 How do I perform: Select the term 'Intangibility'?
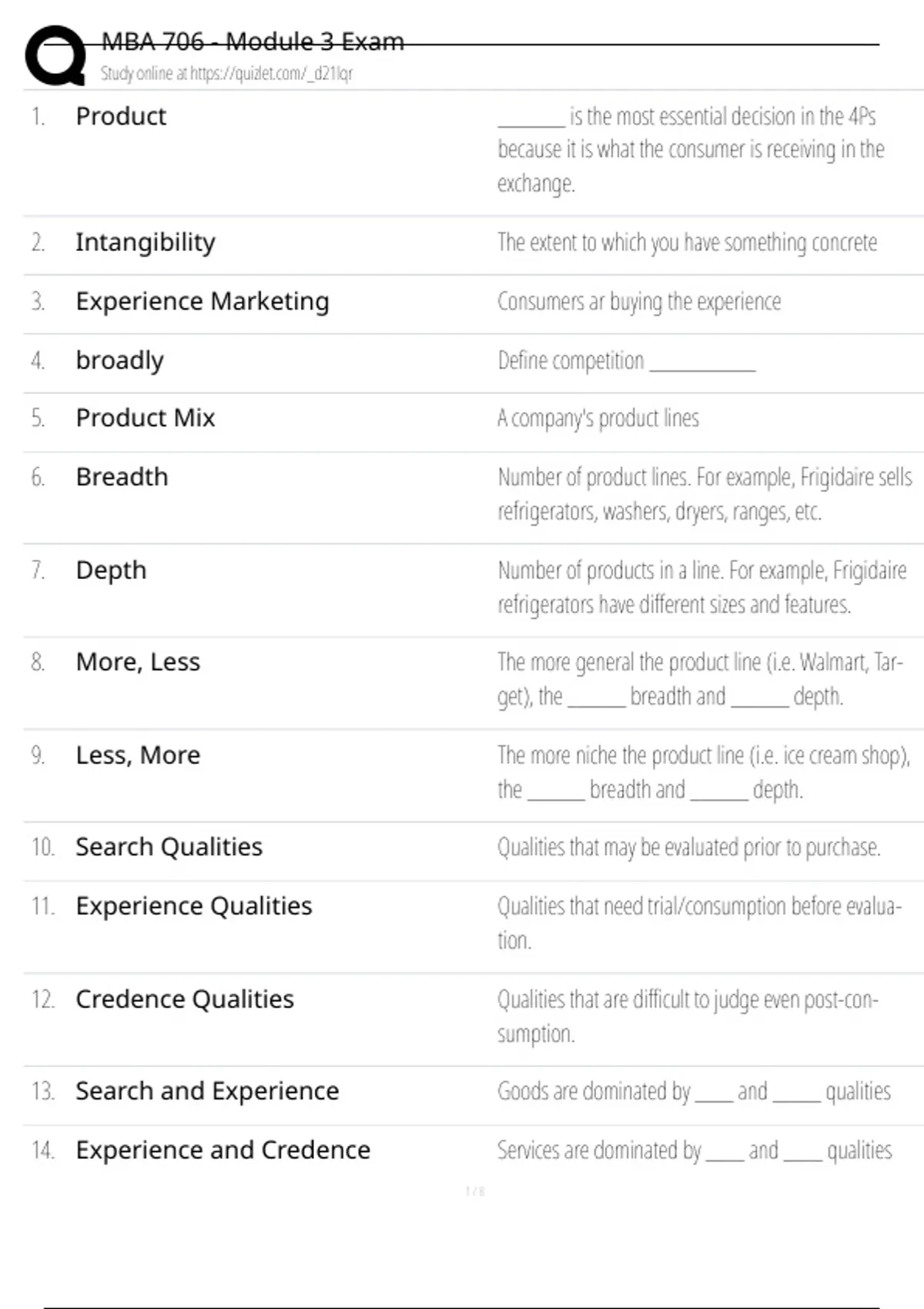[146, 243]
